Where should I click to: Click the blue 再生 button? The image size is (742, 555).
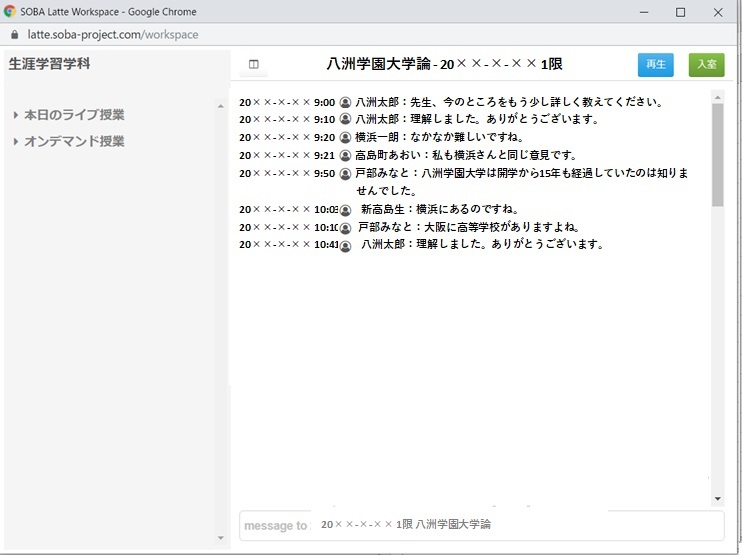tap(655, 64)
